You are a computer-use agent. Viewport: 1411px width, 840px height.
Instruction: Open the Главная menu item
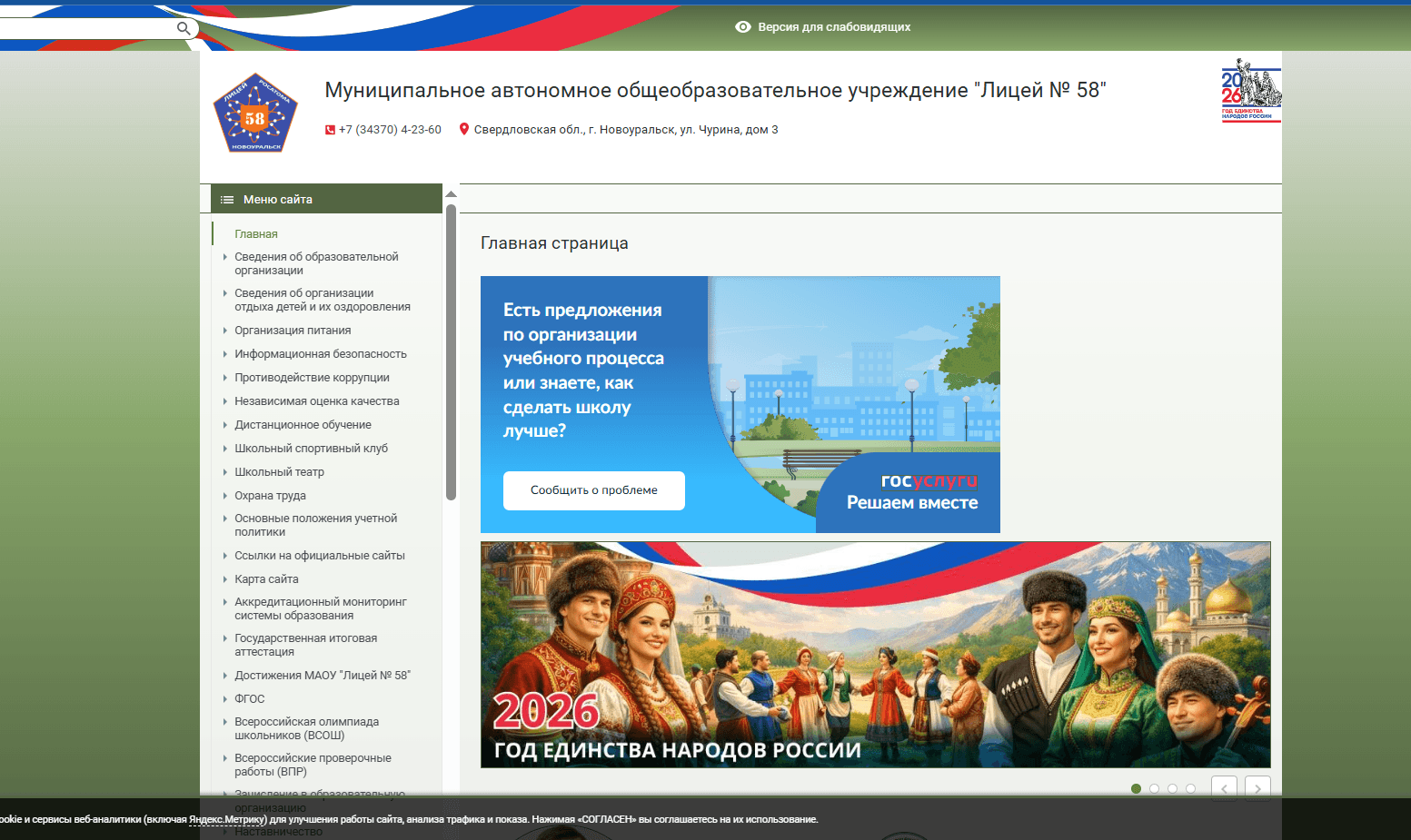click(256, 234)
